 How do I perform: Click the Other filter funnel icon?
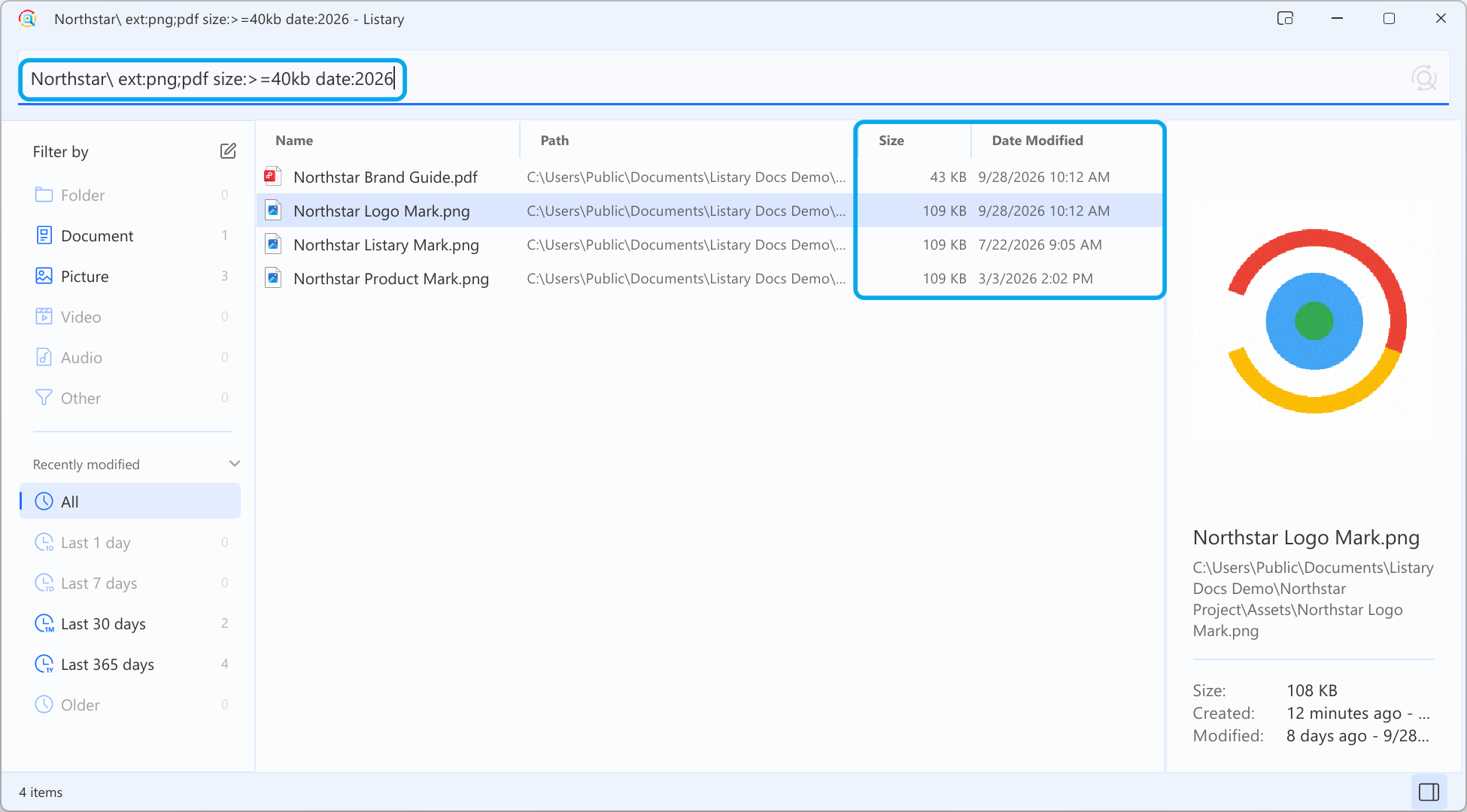tap(44, 398)
